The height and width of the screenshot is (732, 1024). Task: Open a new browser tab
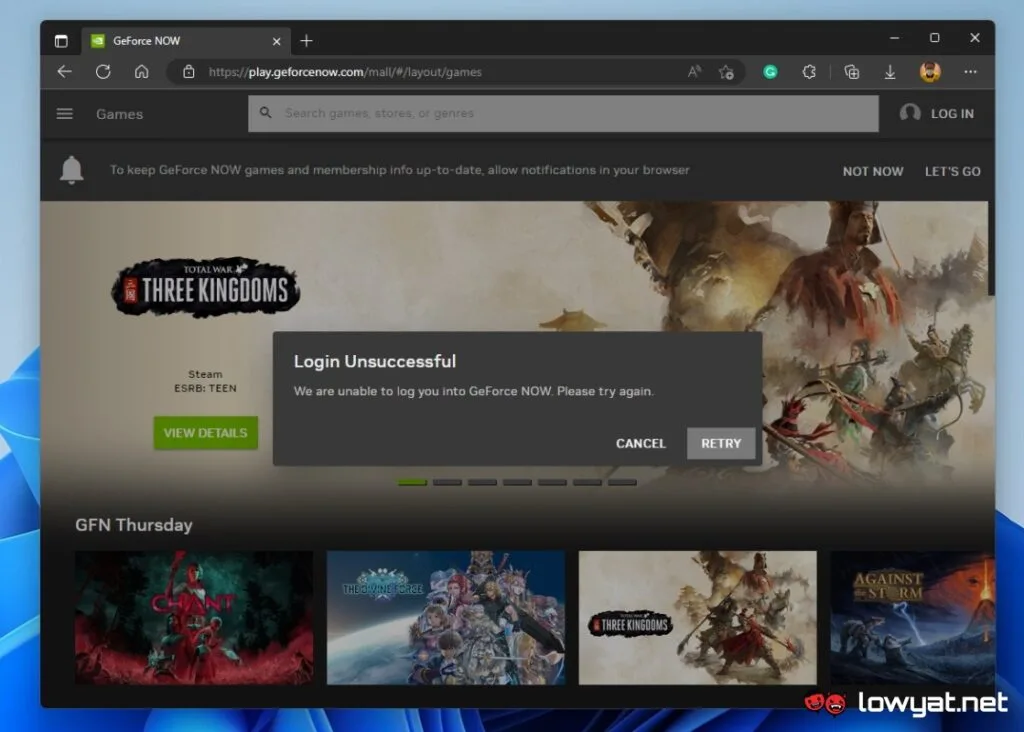306,41
